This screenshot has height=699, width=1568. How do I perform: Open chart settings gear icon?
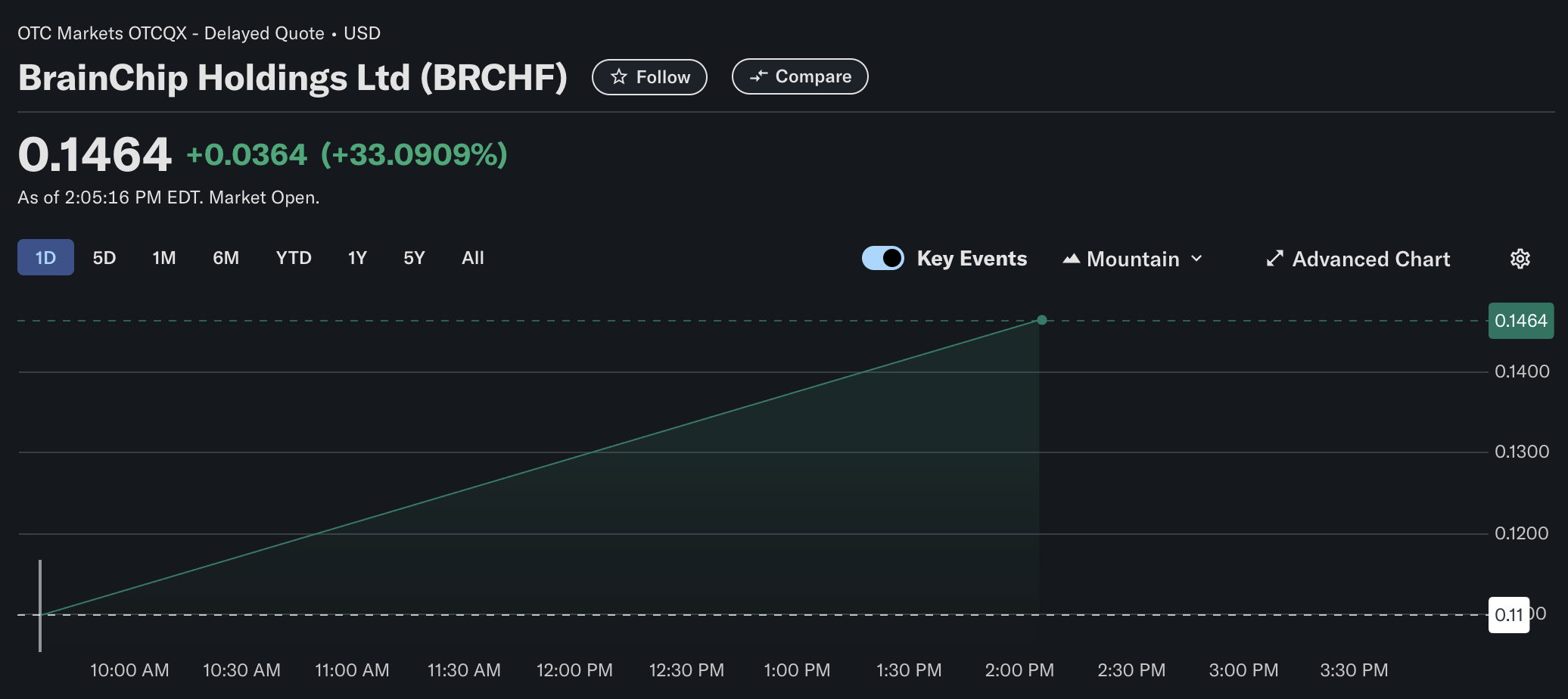[1520, 259]
